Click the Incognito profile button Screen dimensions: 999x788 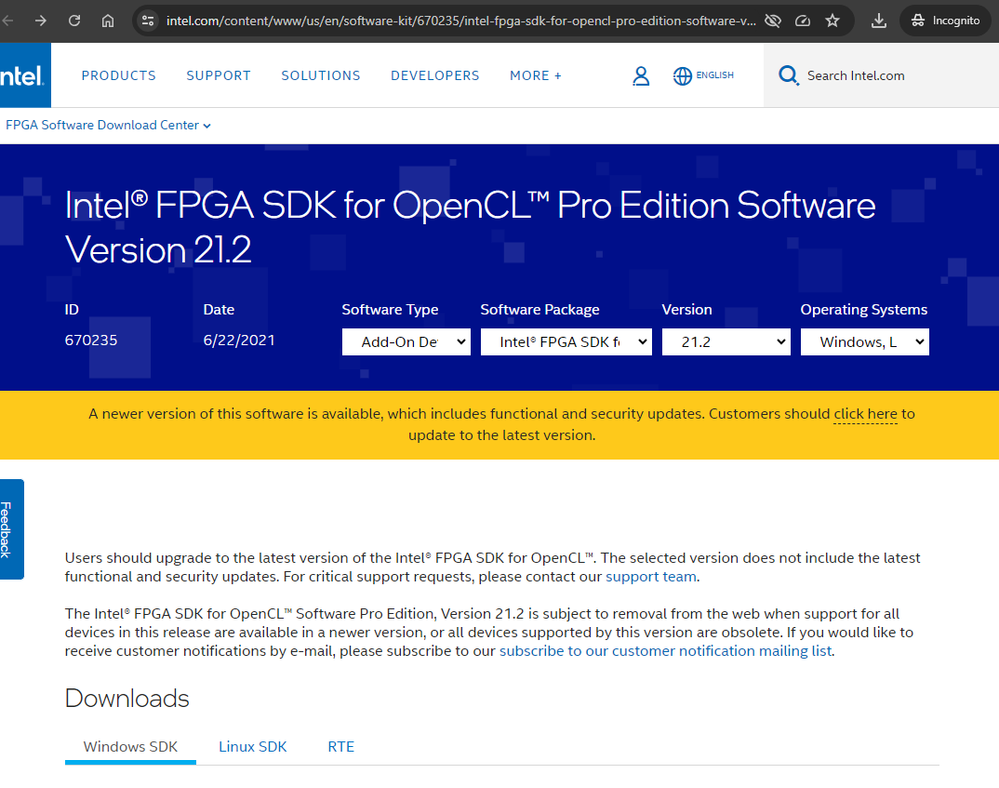(945, 21)
